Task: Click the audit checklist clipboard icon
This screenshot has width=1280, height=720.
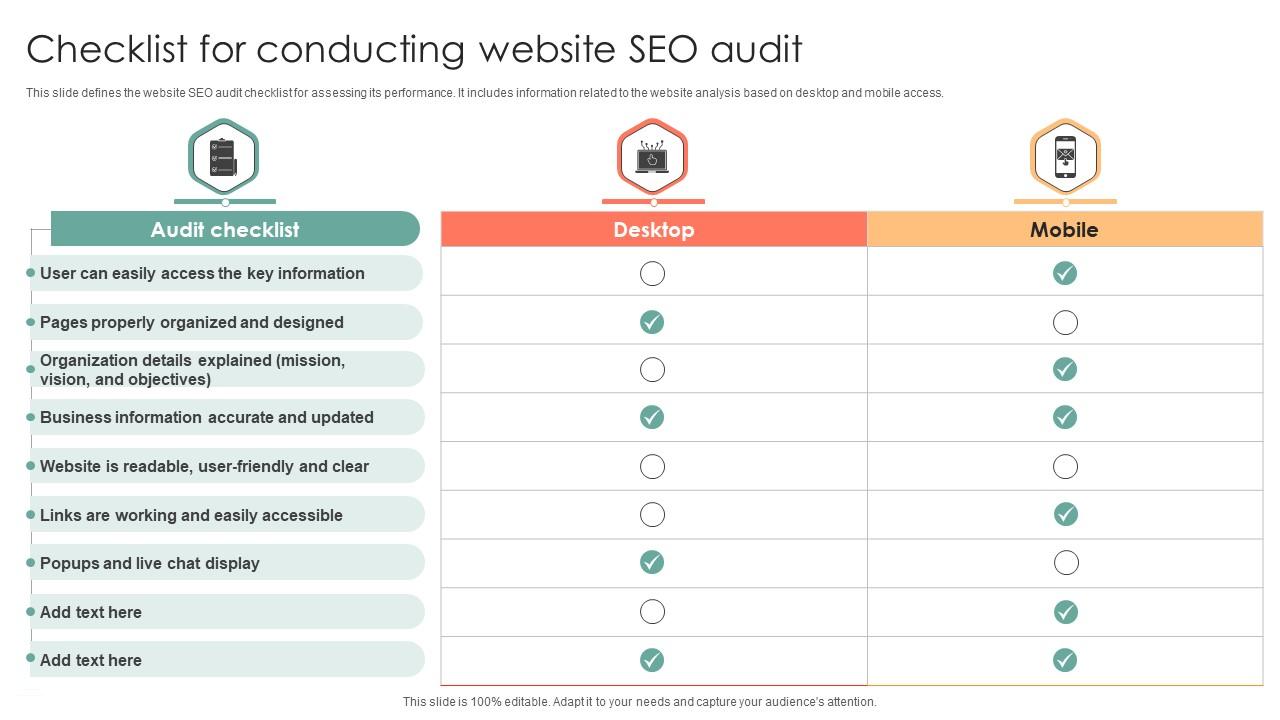Action: [223, 157]
